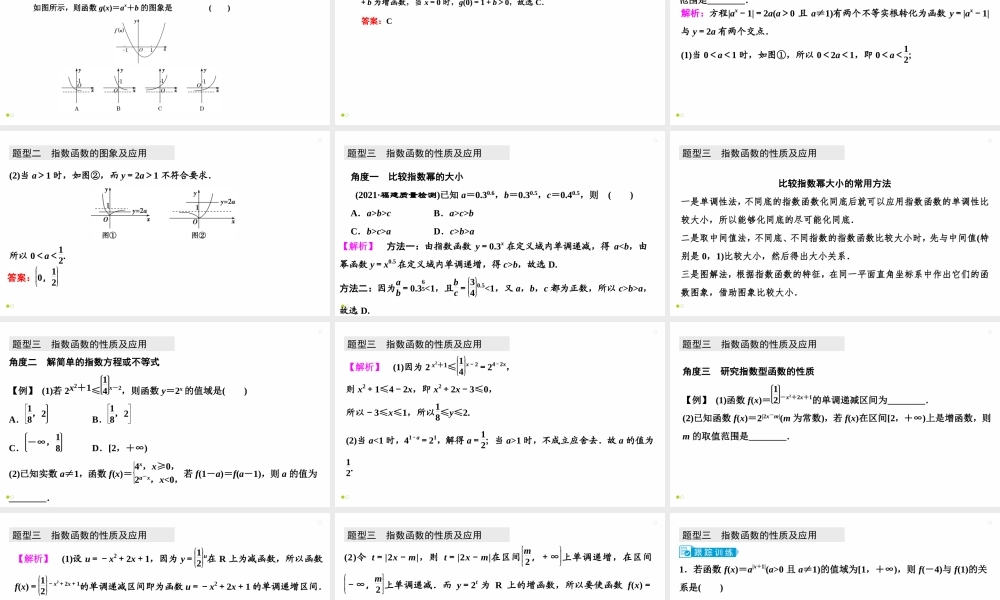This screenshot has width=1000, height=600.
Task: Click the 【解析】 label before (1)设 u
Action: [x=33, y=559]
